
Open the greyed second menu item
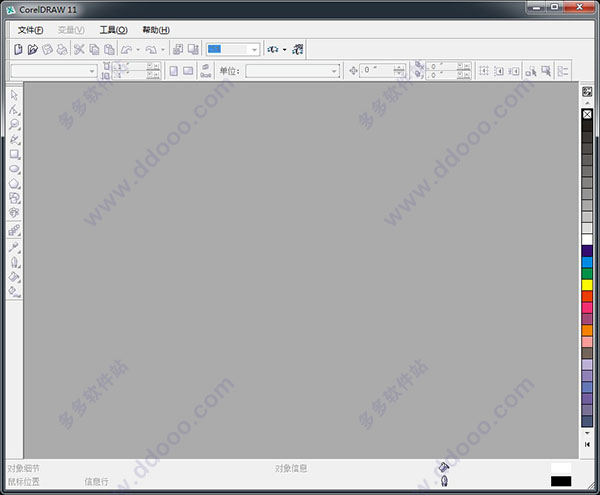71,30
